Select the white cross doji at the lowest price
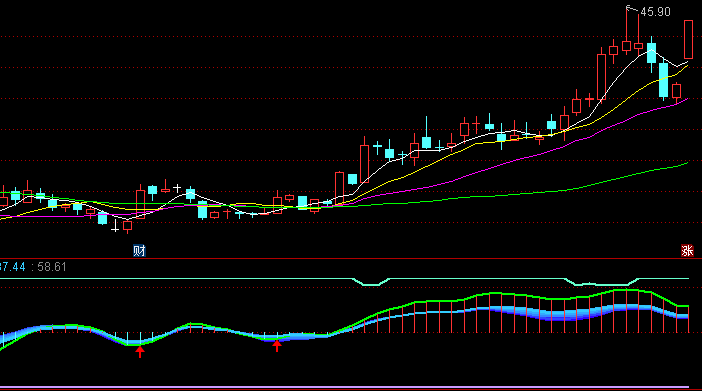This screenshot has height=391, width=702. point(115,227)
